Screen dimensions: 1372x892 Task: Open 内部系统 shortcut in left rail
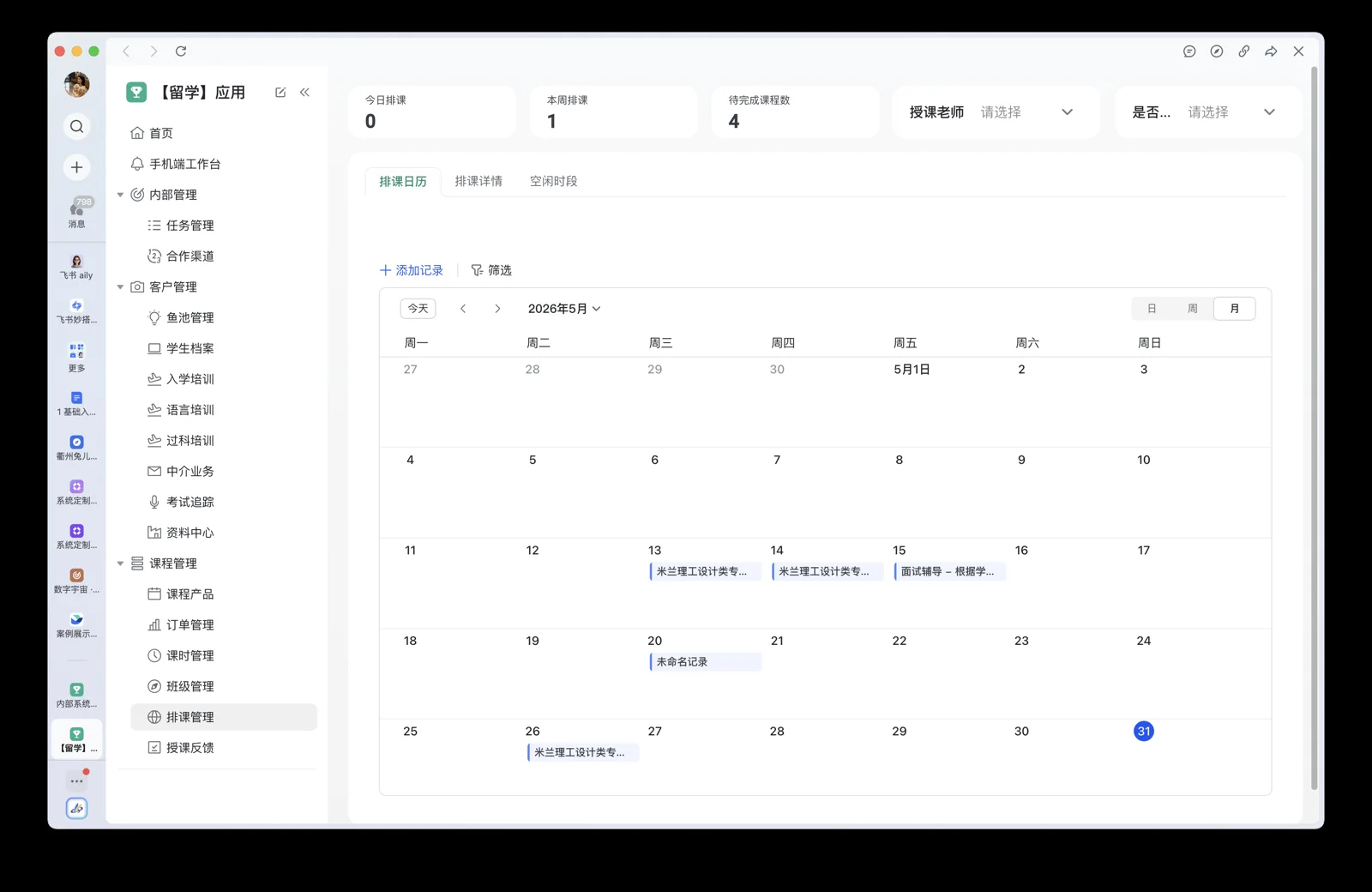76,696
